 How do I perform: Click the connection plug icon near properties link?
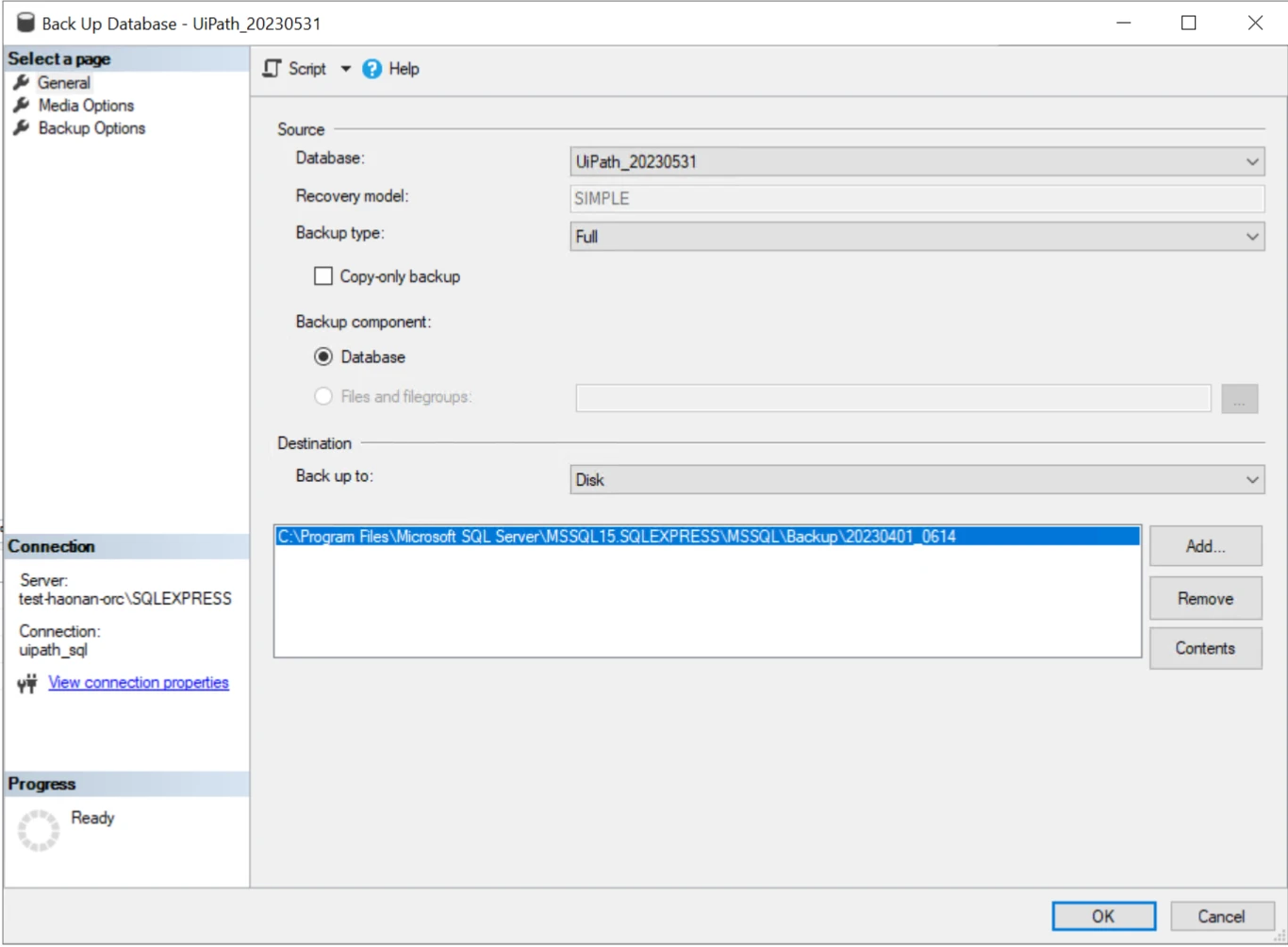coord(27,684)
